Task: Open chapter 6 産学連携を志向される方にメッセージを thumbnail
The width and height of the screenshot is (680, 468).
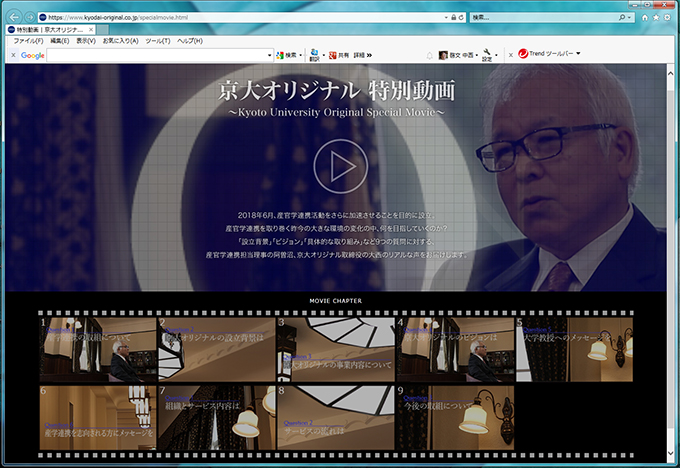Action: click(98, 418)
